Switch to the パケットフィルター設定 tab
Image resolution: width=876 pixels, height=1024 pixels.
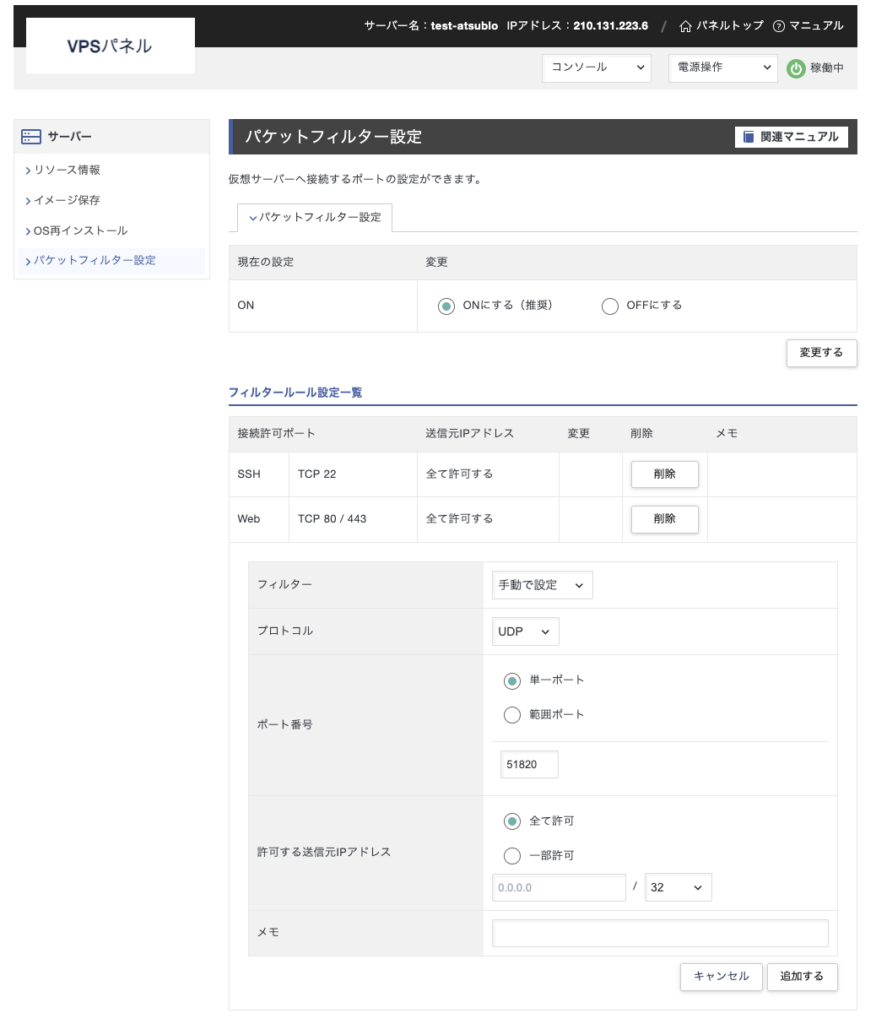(x=314, y=217)
